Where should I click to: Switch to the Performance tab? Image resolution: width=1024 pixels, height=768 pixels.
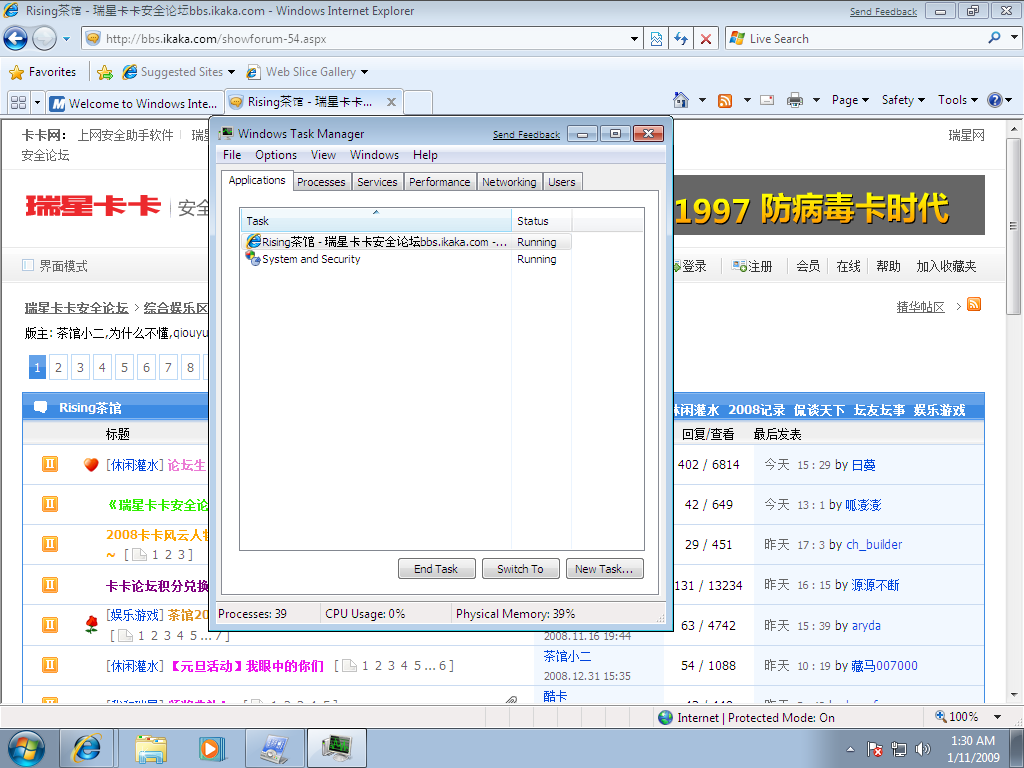[x=439, y=182]
